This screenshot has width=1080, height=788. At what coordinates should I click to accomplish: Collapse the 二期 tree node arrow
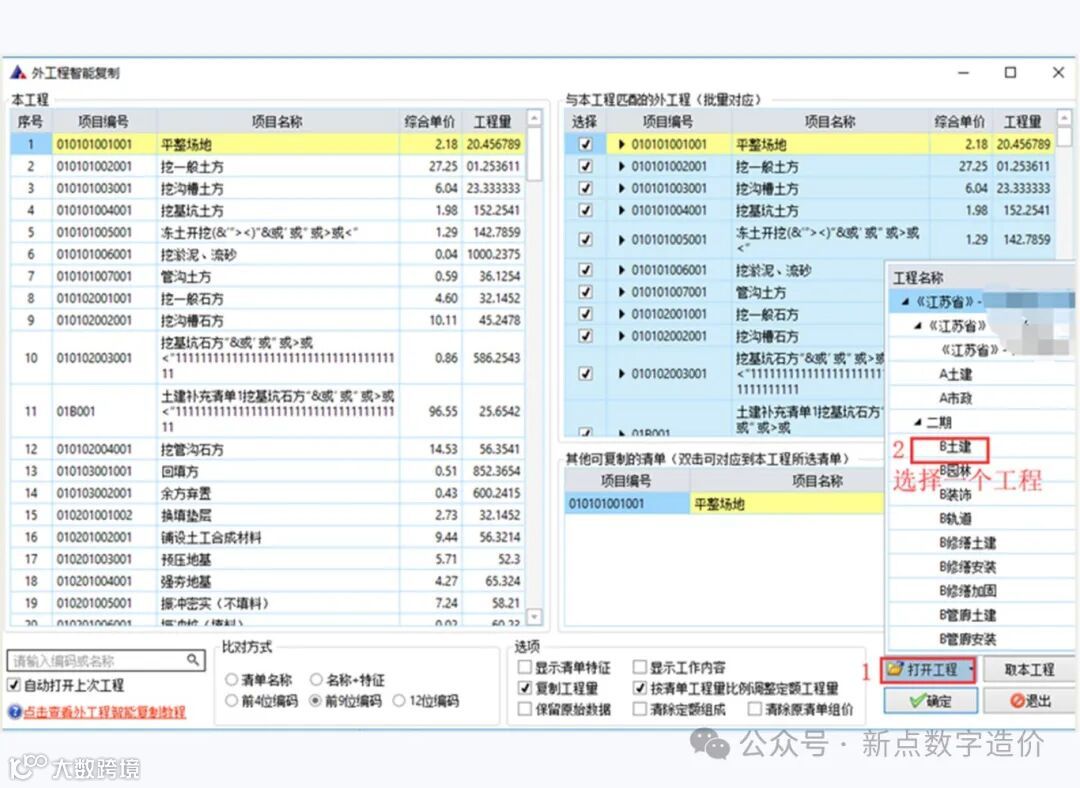coord(917,422)
